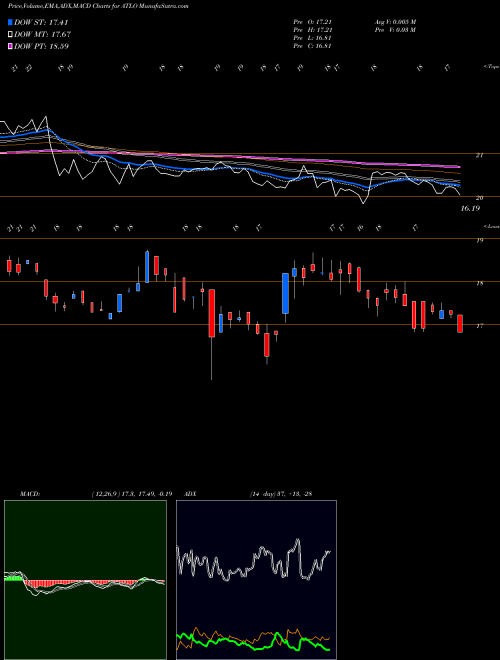Click the chart title mentioning ATLO MunafaSutra.com

(98, 6)
